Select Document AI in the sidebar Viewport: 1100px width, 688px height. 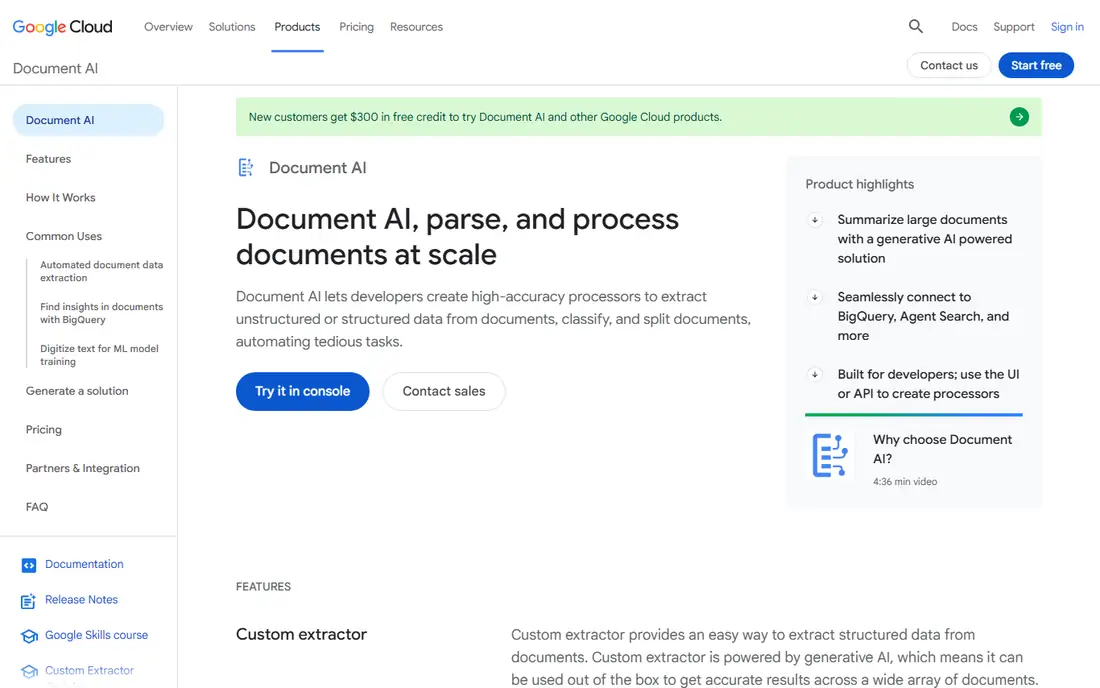[88, 120]
